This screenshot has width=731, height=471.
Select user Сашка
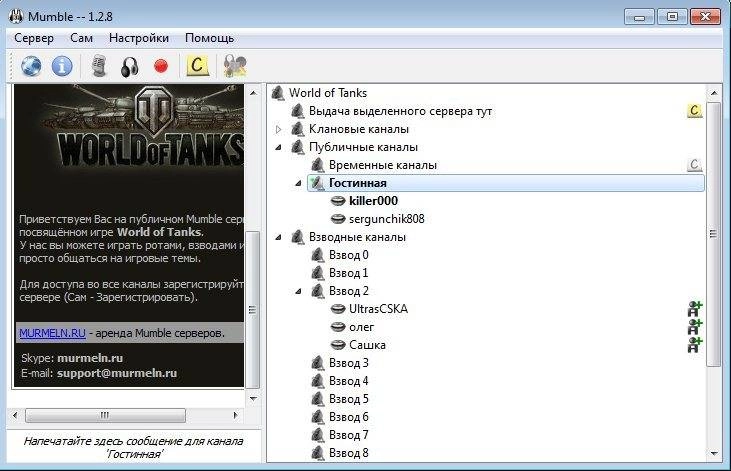367,345
